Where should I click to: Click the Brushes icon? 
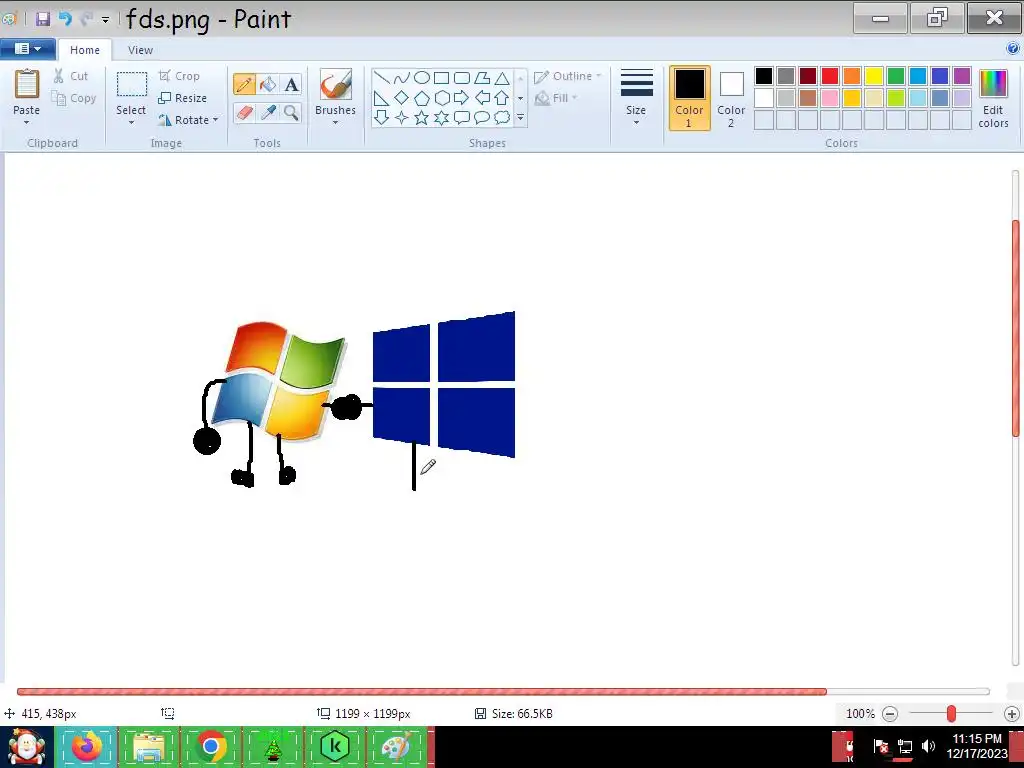coord(336,85)
